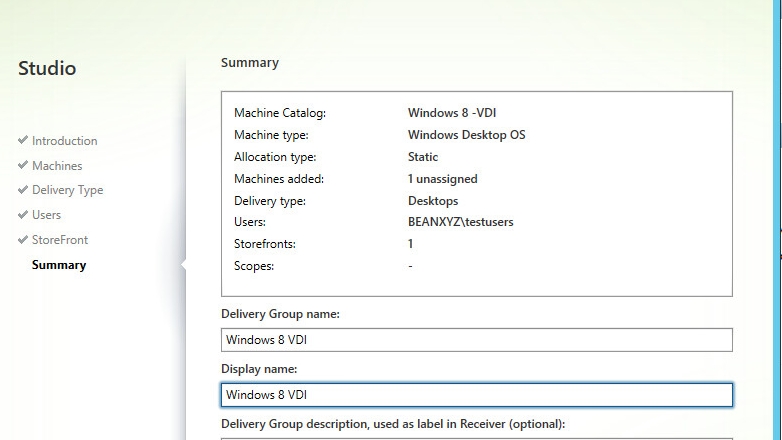Select the '1 unassigned' machines value
The height and width of the screenshot is (440, 782).
[x=442, y=179]
